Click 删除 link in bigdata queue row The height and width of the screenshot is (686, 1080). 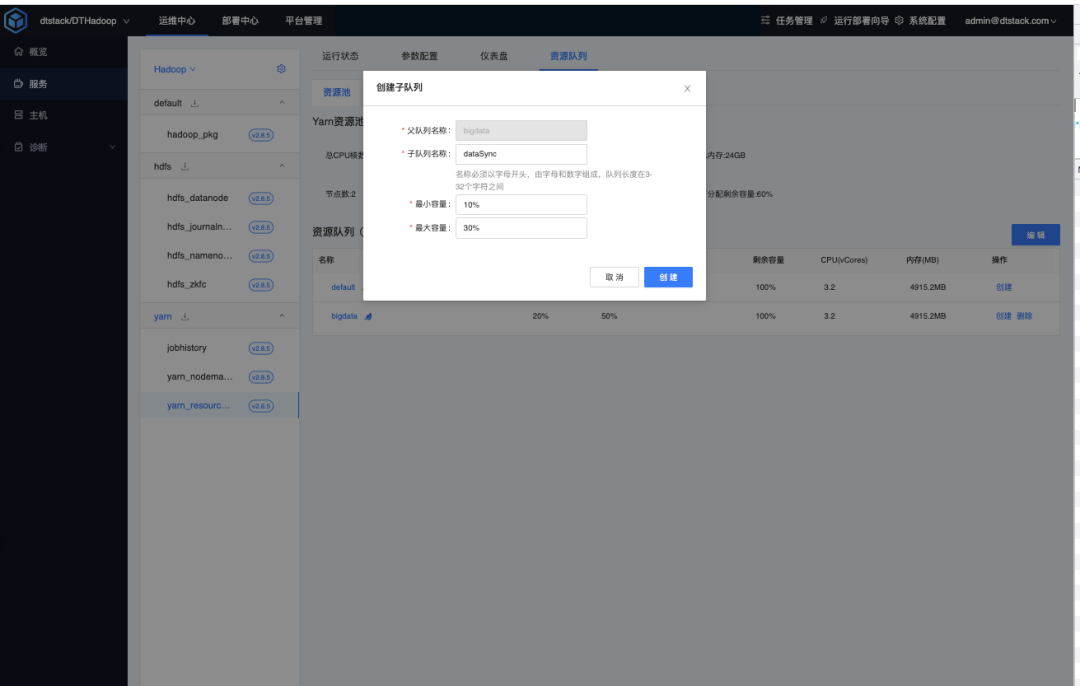coord(1024,316)
